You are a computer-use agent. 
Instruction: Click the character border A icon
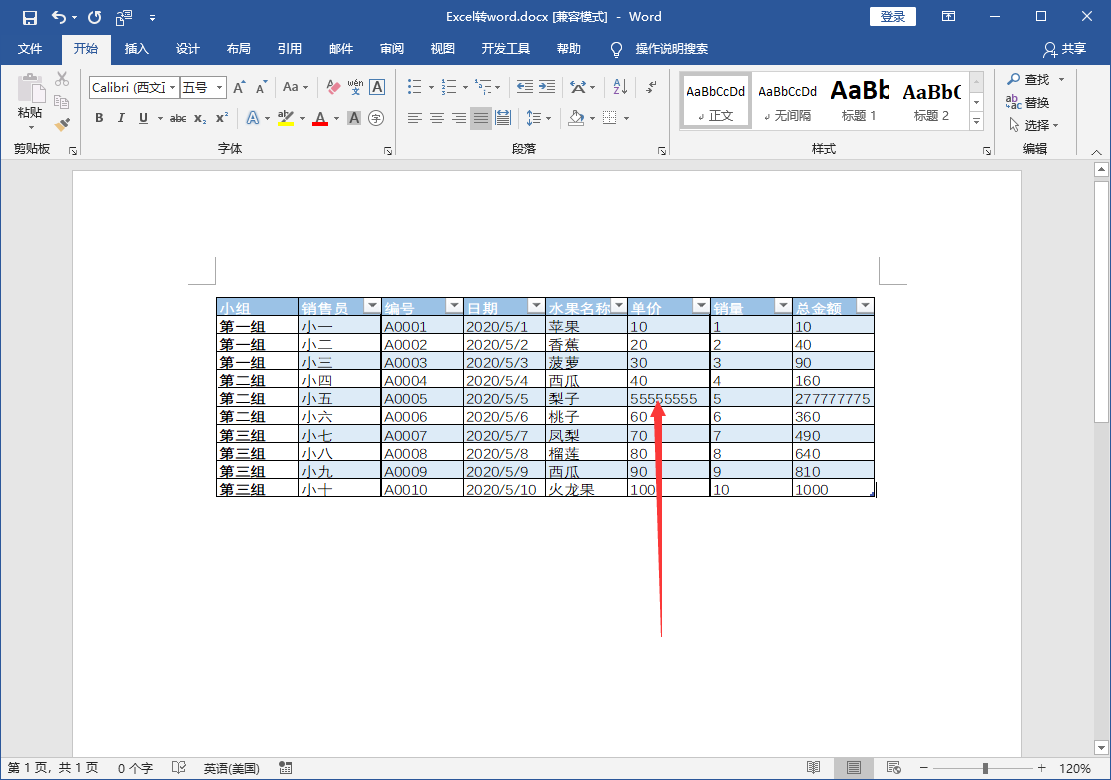pos(377,87)
